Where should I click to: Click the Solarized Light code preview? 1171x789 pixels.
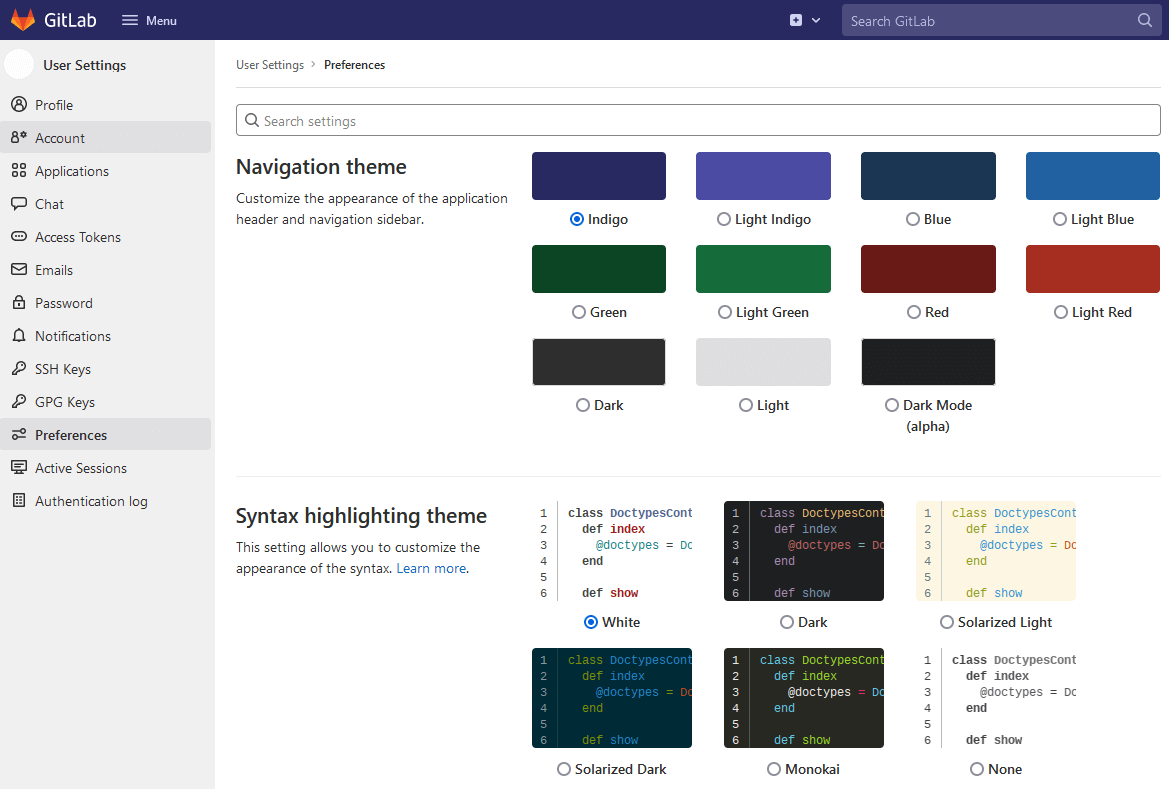[x=995, y=551]
